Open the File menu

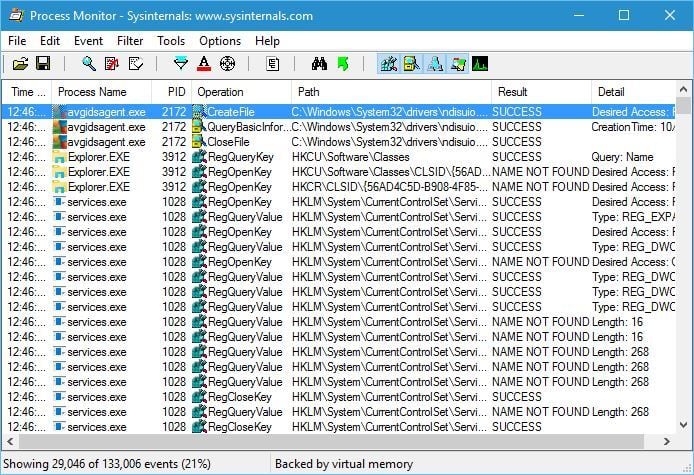pyautogui.click(x=17, y=41)
